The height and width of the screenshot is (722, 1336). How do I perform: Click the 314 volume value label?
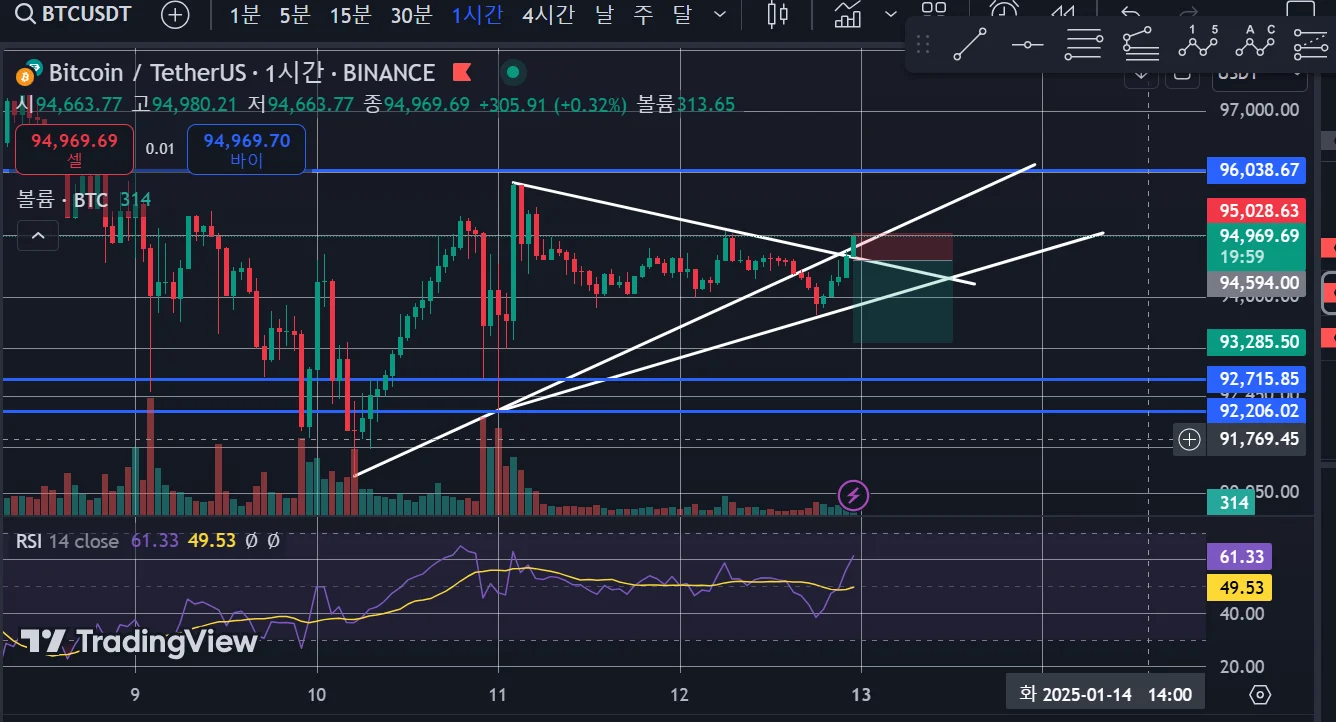pyautogui.click(x=1234, y=502)
